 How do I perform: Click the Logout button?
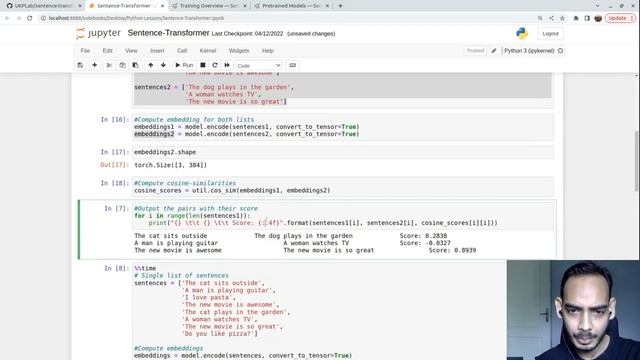(550, 33)
